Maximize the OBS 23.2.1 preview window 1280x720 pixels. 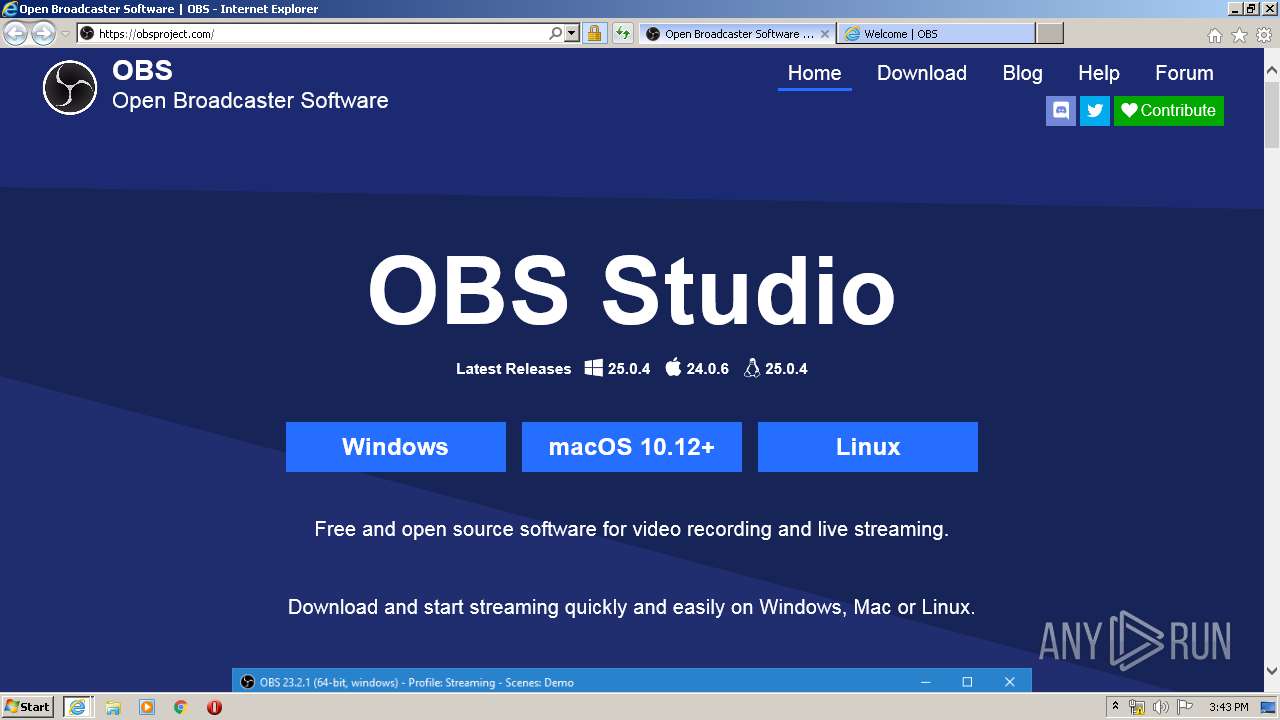(x=967, y=682)
